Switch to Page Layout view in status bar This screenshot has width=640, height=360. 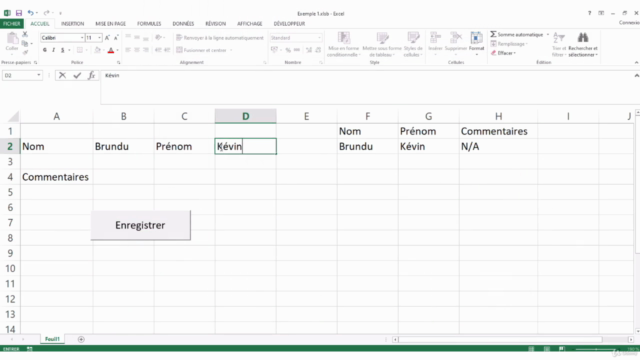click(547, 349)
